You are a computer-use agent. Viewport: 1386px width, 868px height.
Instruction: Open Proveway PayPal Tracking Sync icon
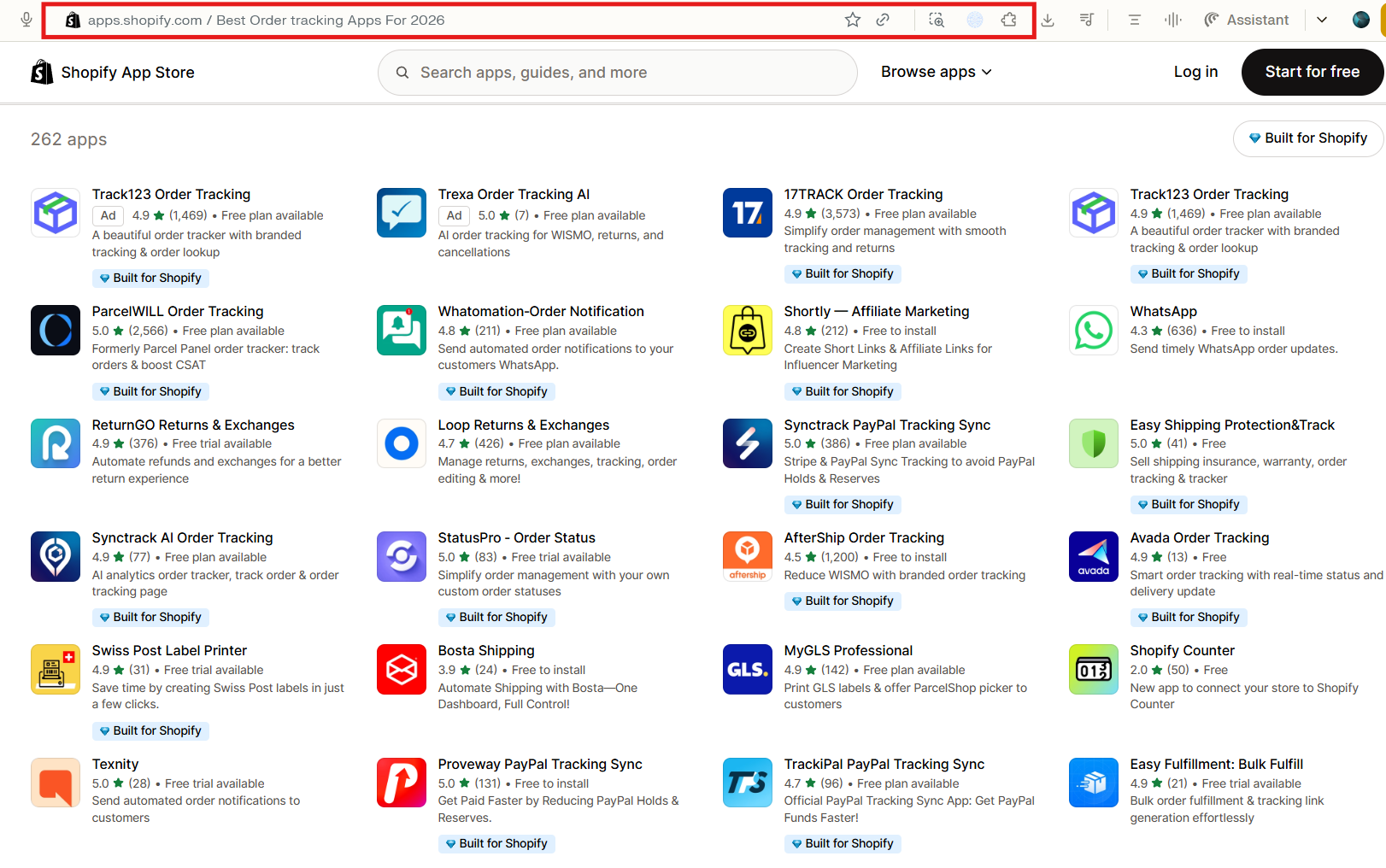(x=402, y=783)
